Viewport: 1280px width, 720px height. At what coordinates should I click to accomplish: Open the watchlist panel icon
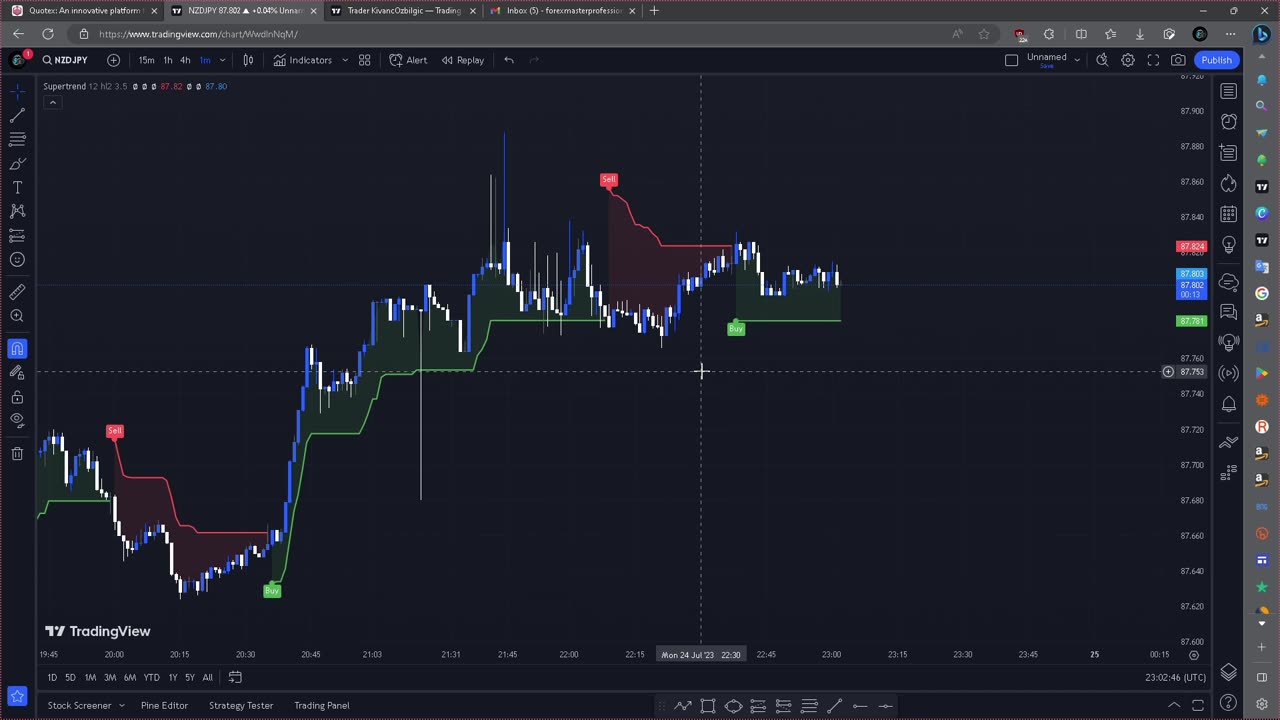pos(1229,91)
